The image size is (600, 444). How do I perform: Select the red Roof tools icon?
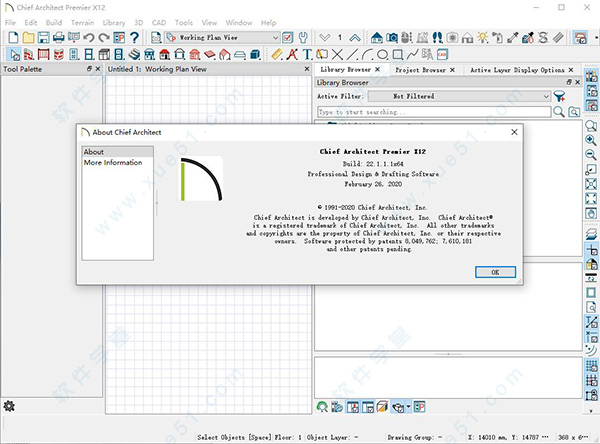point(165,54)
